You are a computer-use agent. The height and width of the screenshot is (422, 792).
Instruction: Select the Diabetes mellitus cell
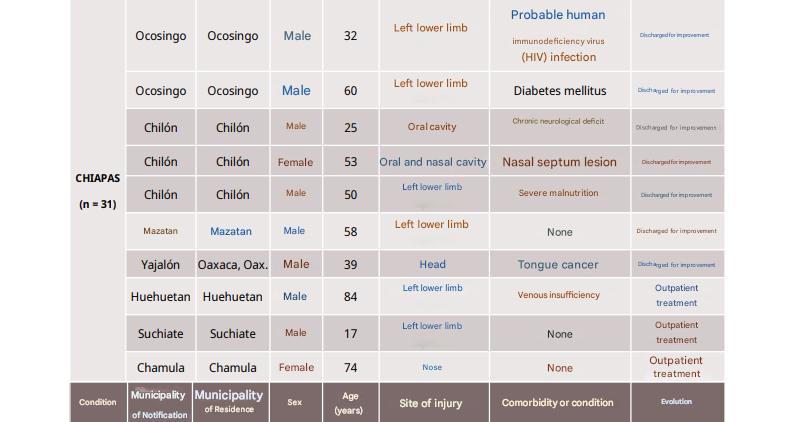pyautogui.click(x=560, y=90)
